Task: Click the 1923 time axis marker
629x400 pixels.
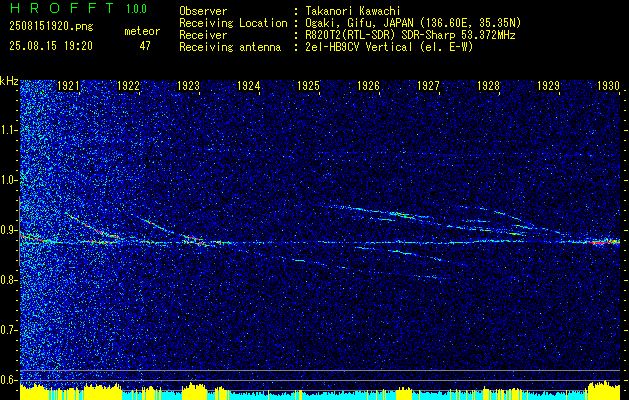Action: coord(189,86)
